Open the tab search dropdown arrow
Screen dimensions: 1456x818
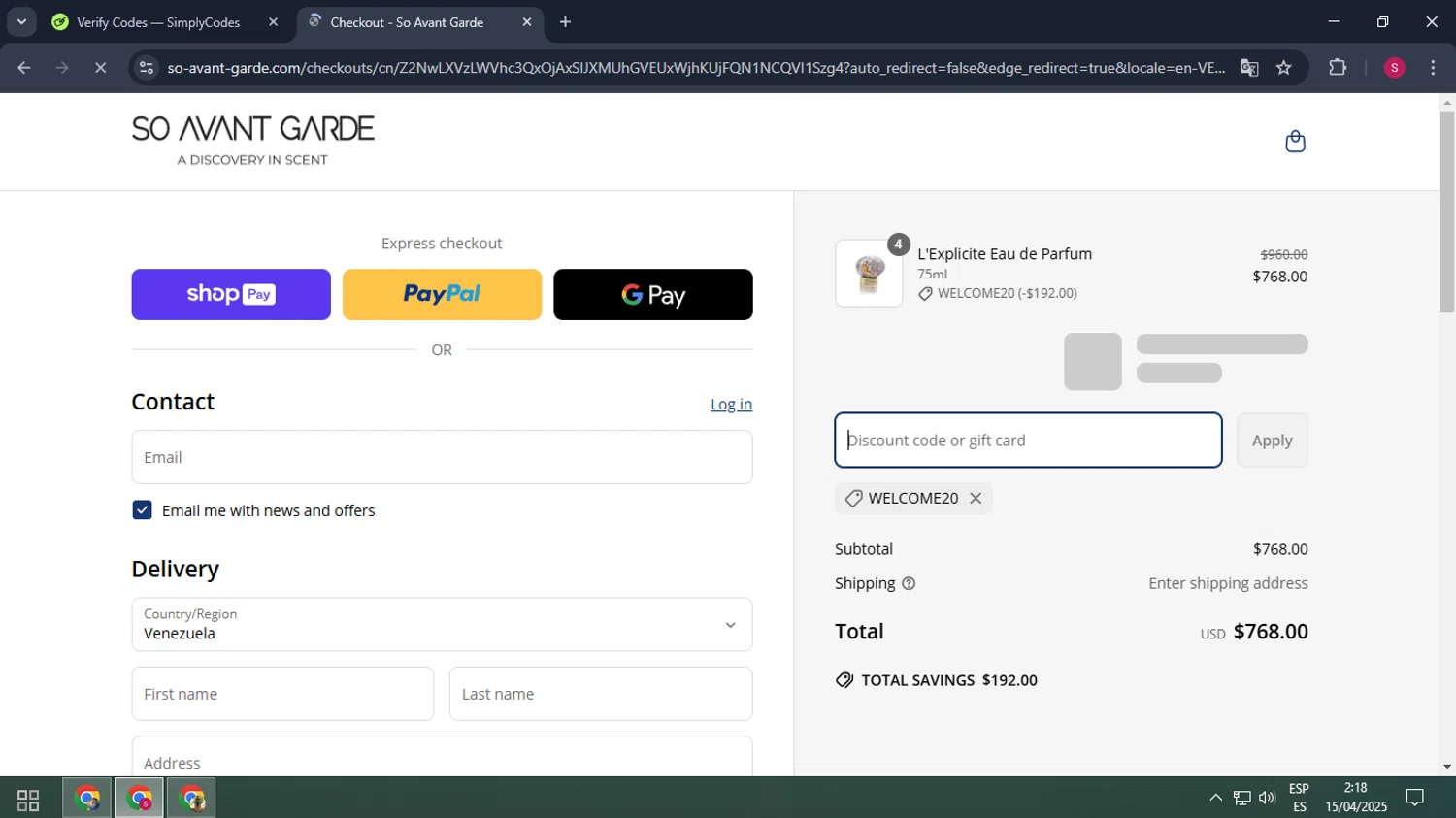point(21,22)
